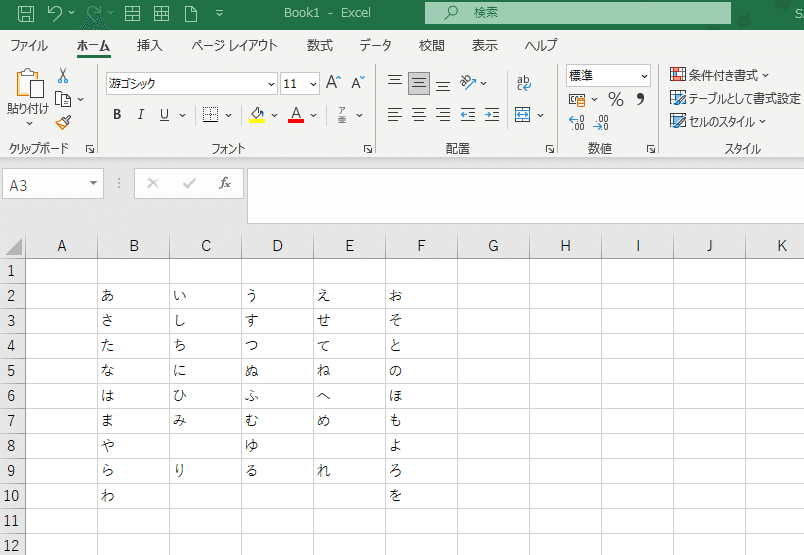Click the insert function fx button

point(225,183)
